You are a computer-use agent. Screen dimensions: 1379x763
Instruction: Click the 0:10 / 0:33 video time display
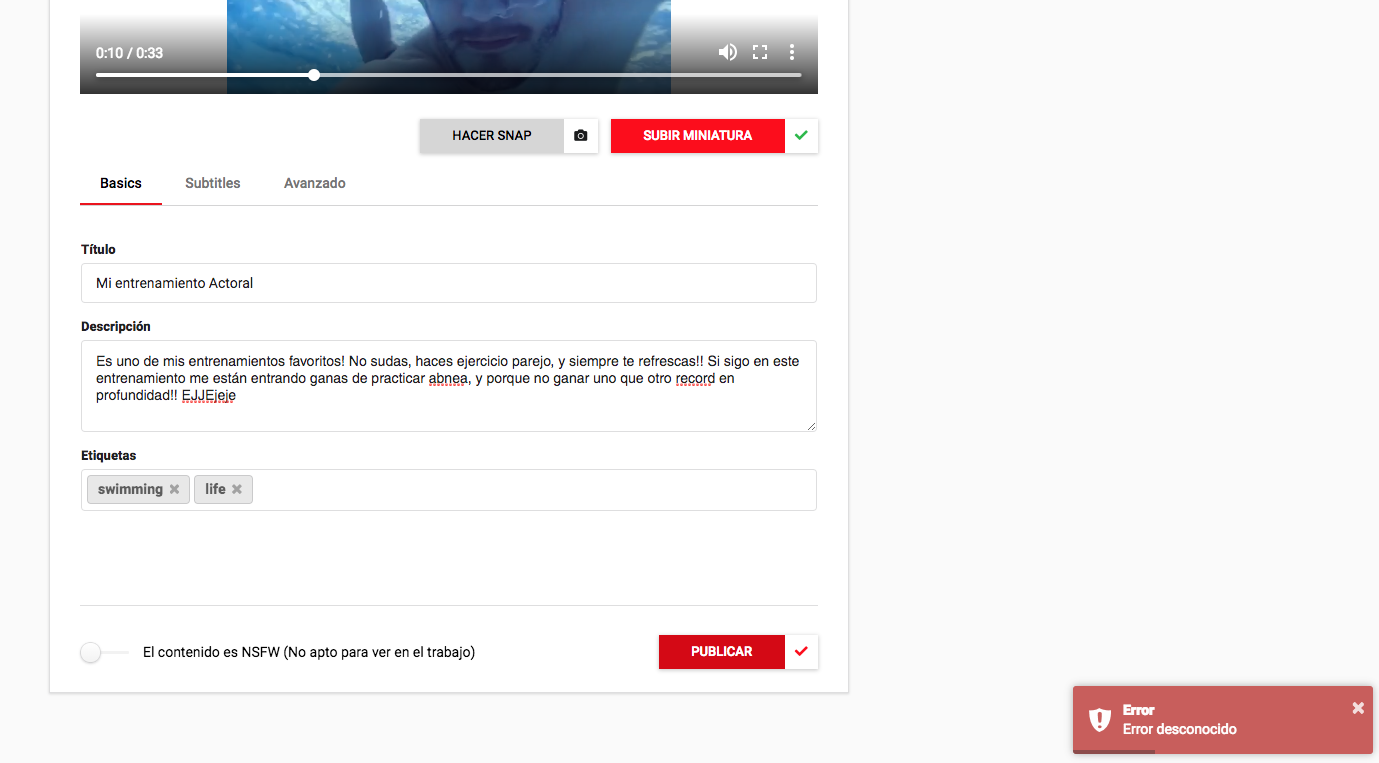129,53
